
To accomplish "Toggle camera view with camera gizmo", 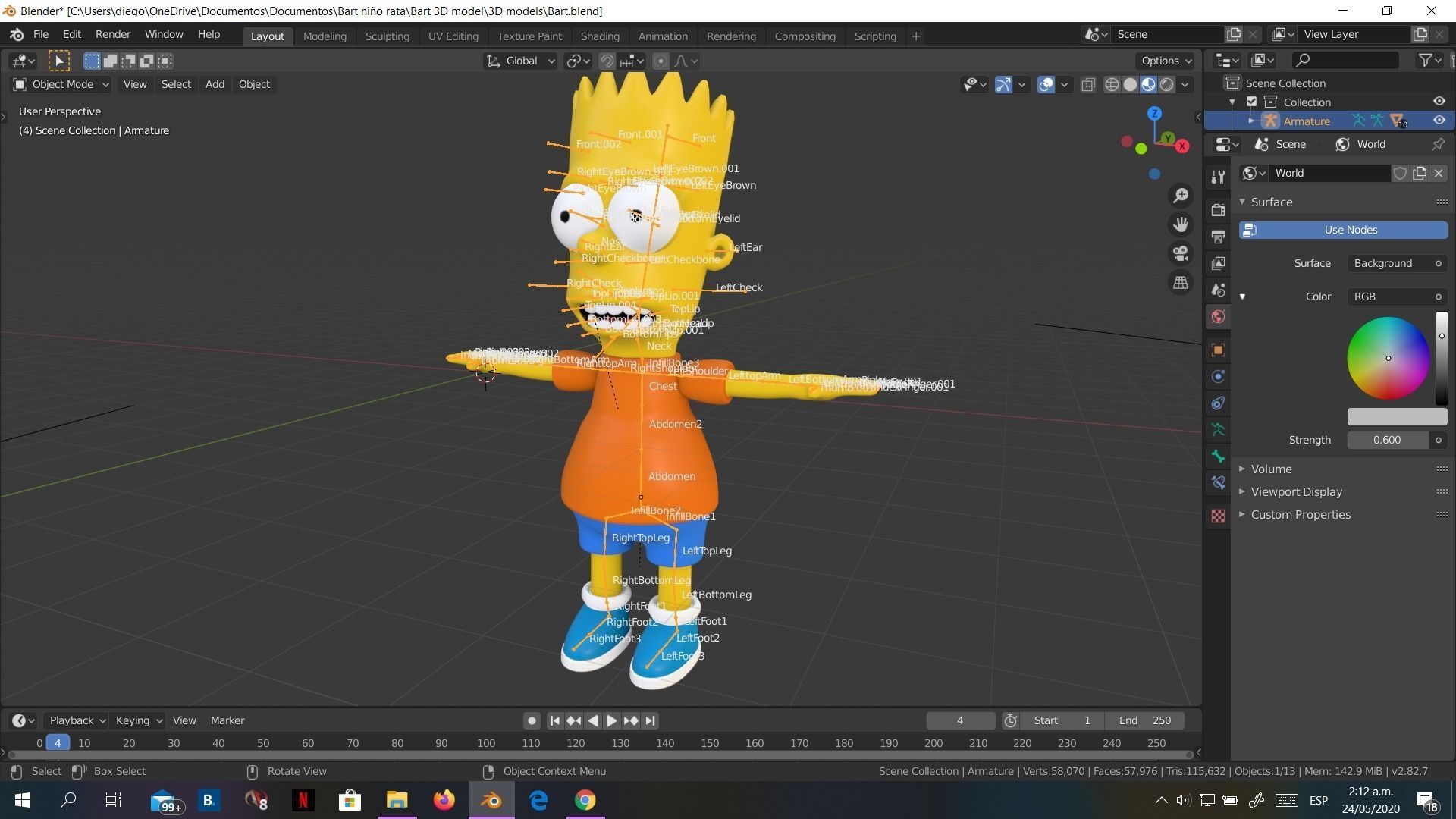I will point(1181,253).
